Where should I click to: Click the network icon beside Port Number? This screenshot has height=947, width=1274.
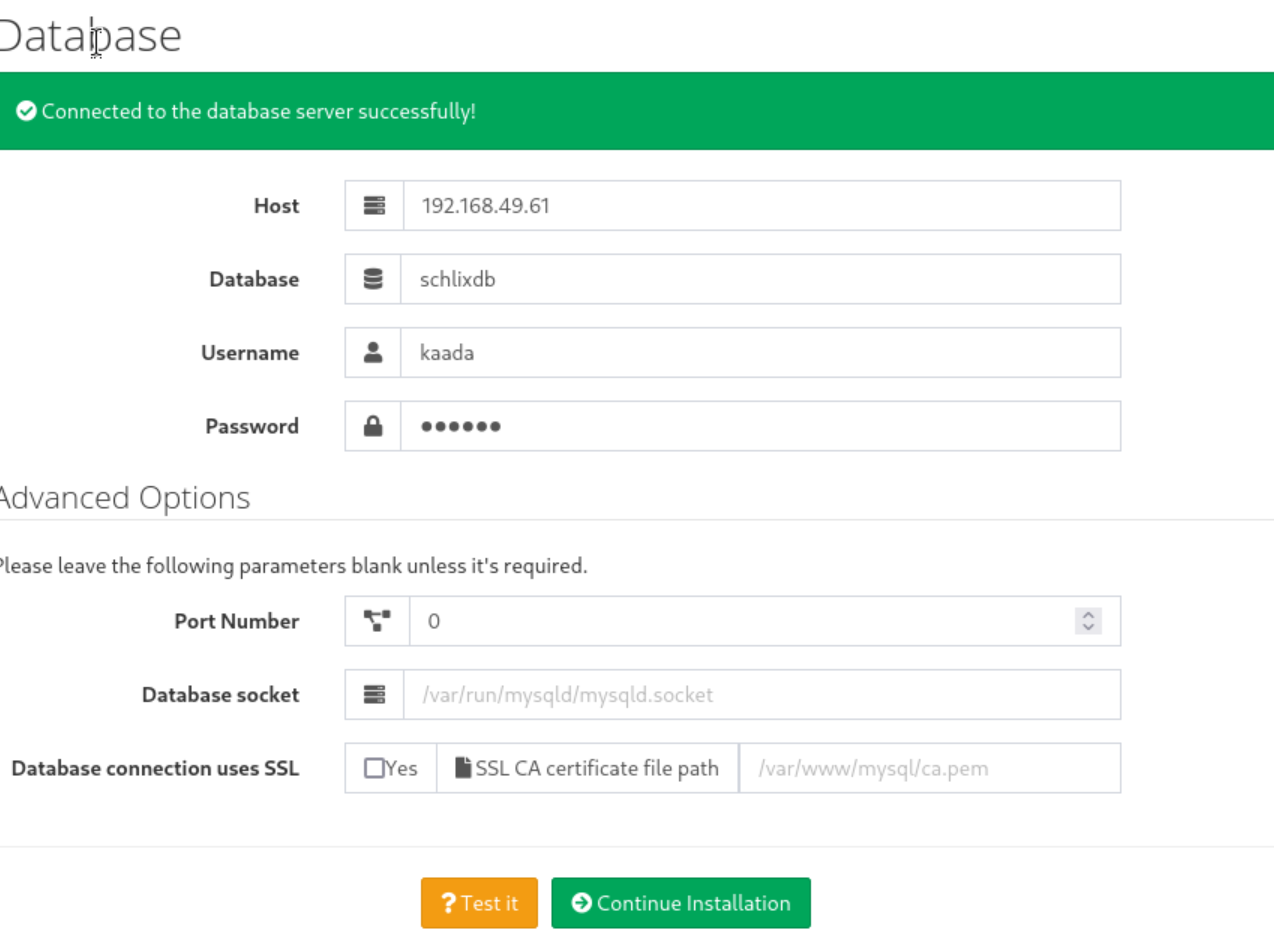pyautogui.click(x=376, y=621)
